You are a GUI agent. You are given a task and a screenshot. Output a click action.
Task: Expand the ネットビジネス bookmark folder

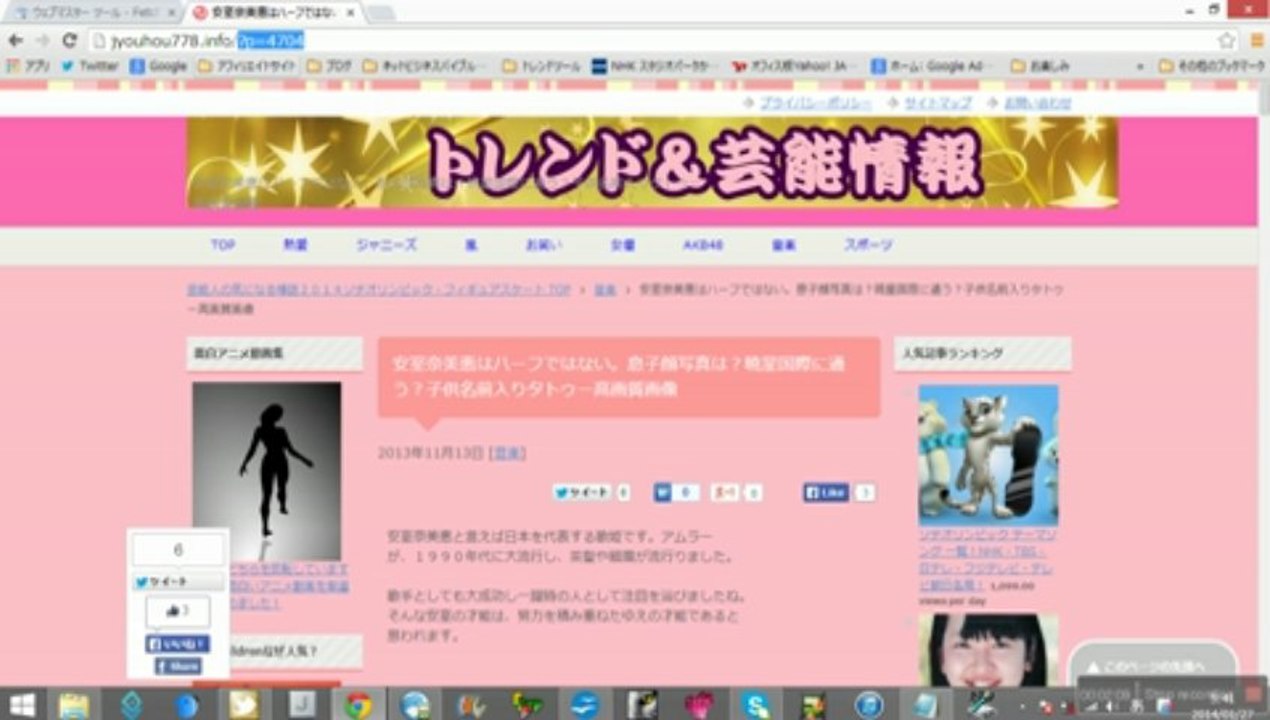point(425,66)
